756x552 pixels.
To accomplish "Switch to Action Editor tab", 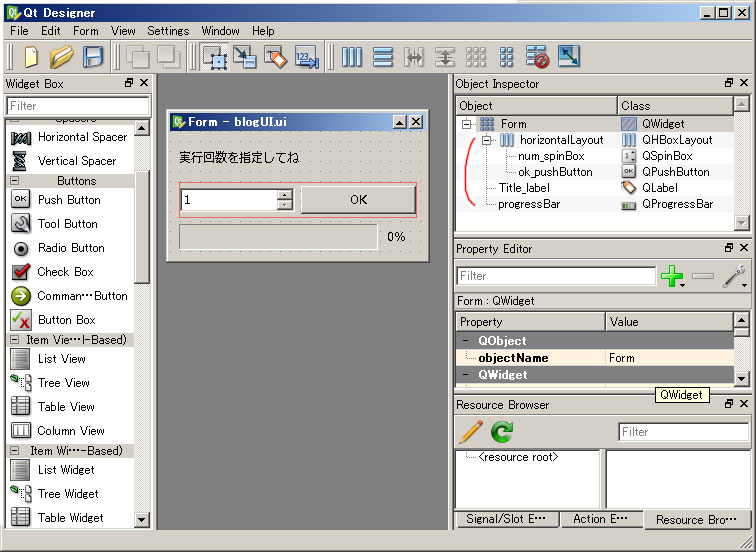I will point(601,519).
